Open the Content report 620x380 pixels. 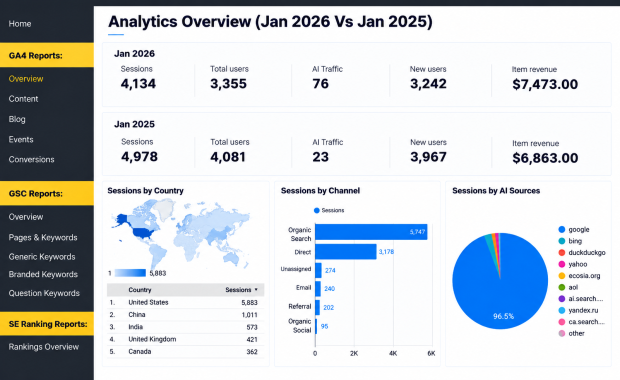click(23, 99)
